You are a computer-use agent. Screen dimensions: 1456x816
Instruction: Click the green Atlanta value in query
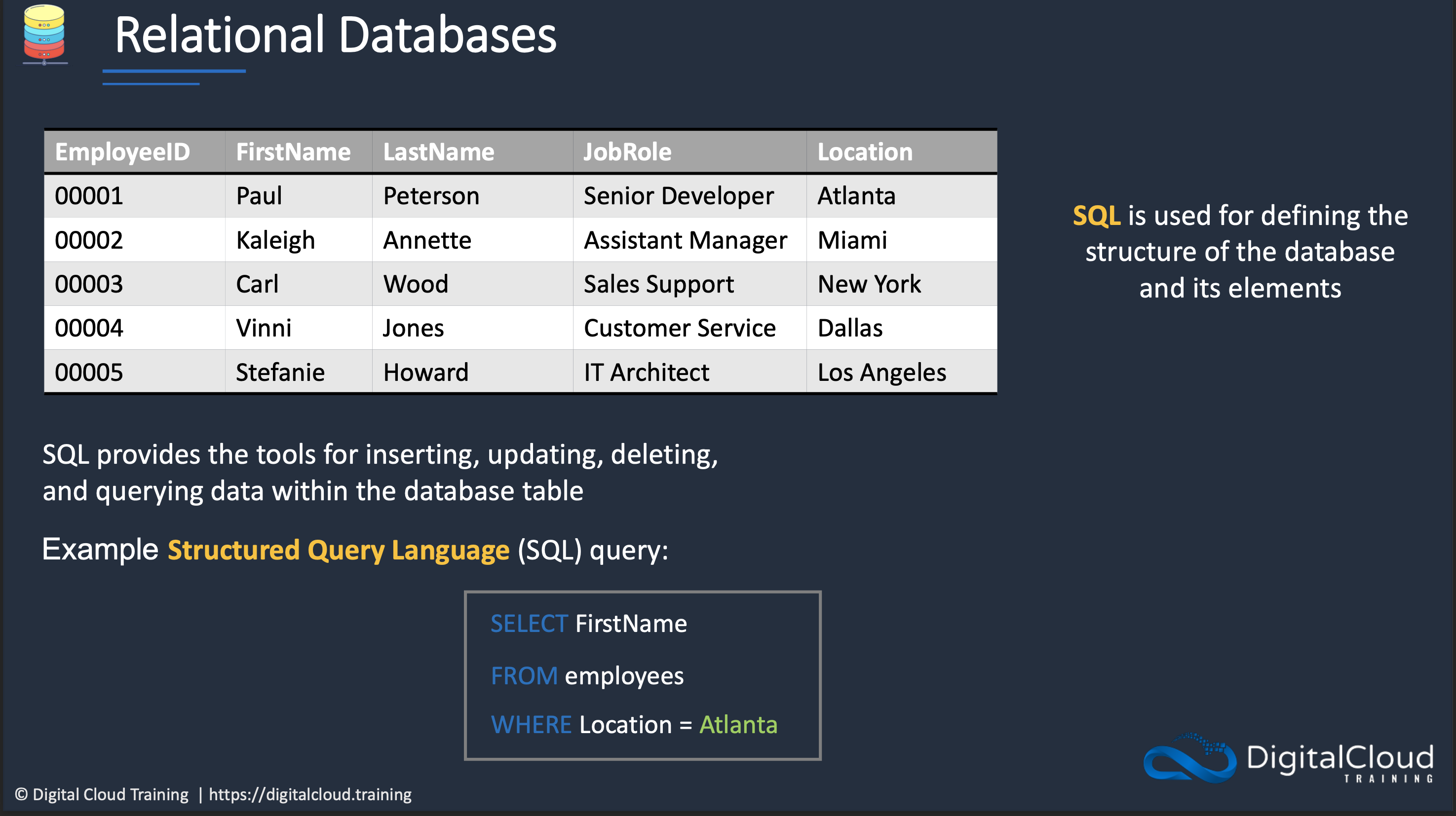pos(738,725)
